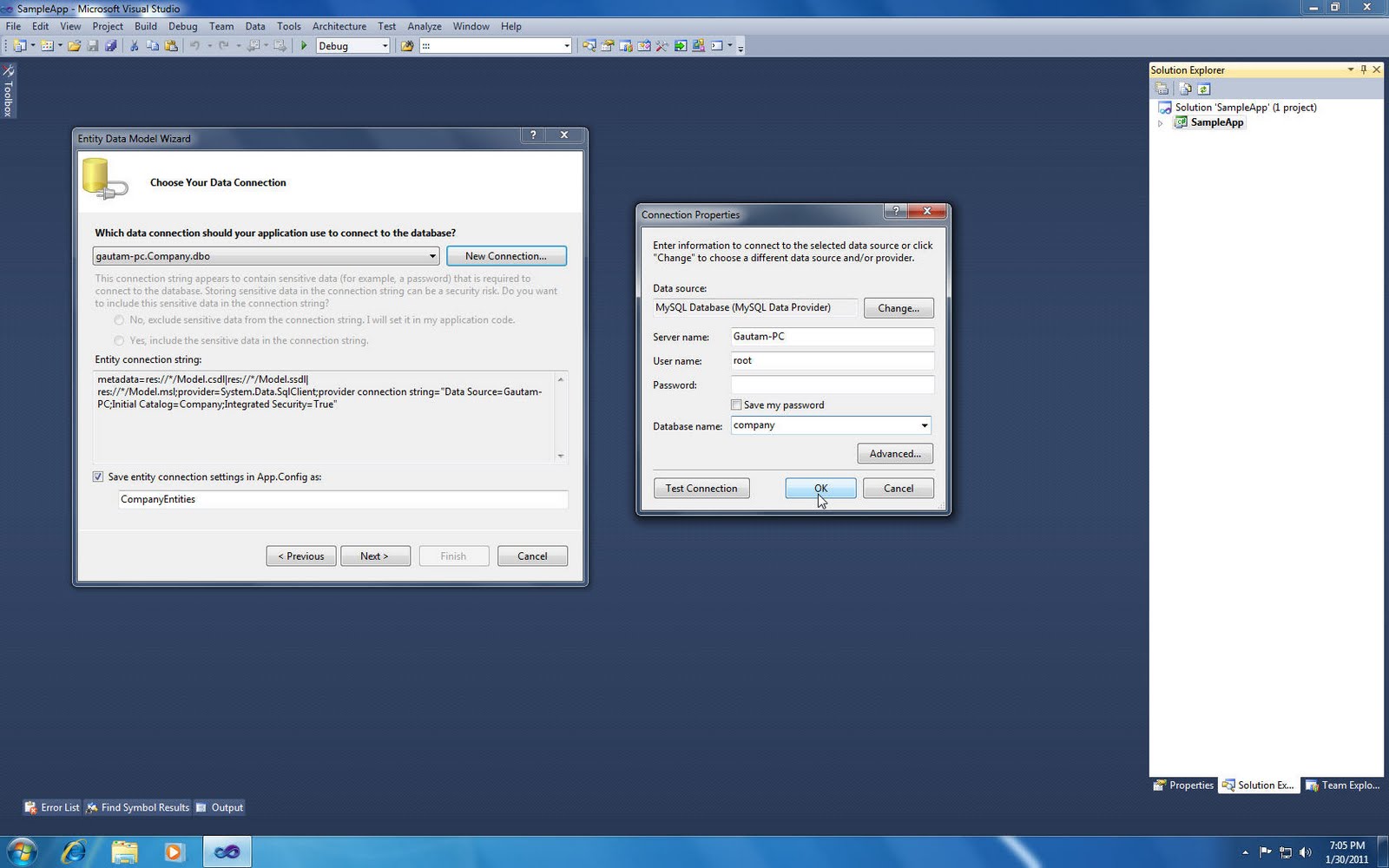Expand the SampleApp project node
Image resolution: width=1389 pixels, height=868 pixels.
[x=1161, y=122]
